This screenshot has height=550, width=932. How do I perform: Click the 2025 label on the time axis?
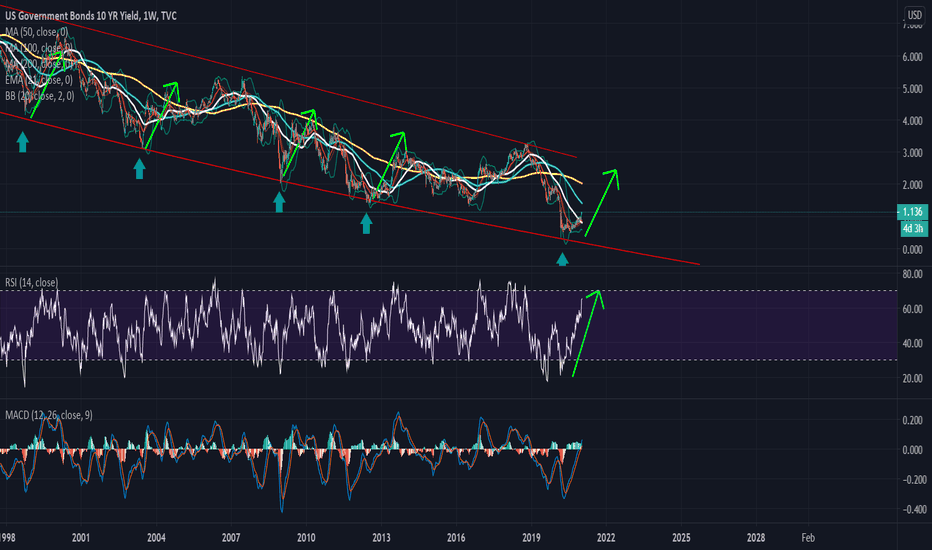(681, 538)
